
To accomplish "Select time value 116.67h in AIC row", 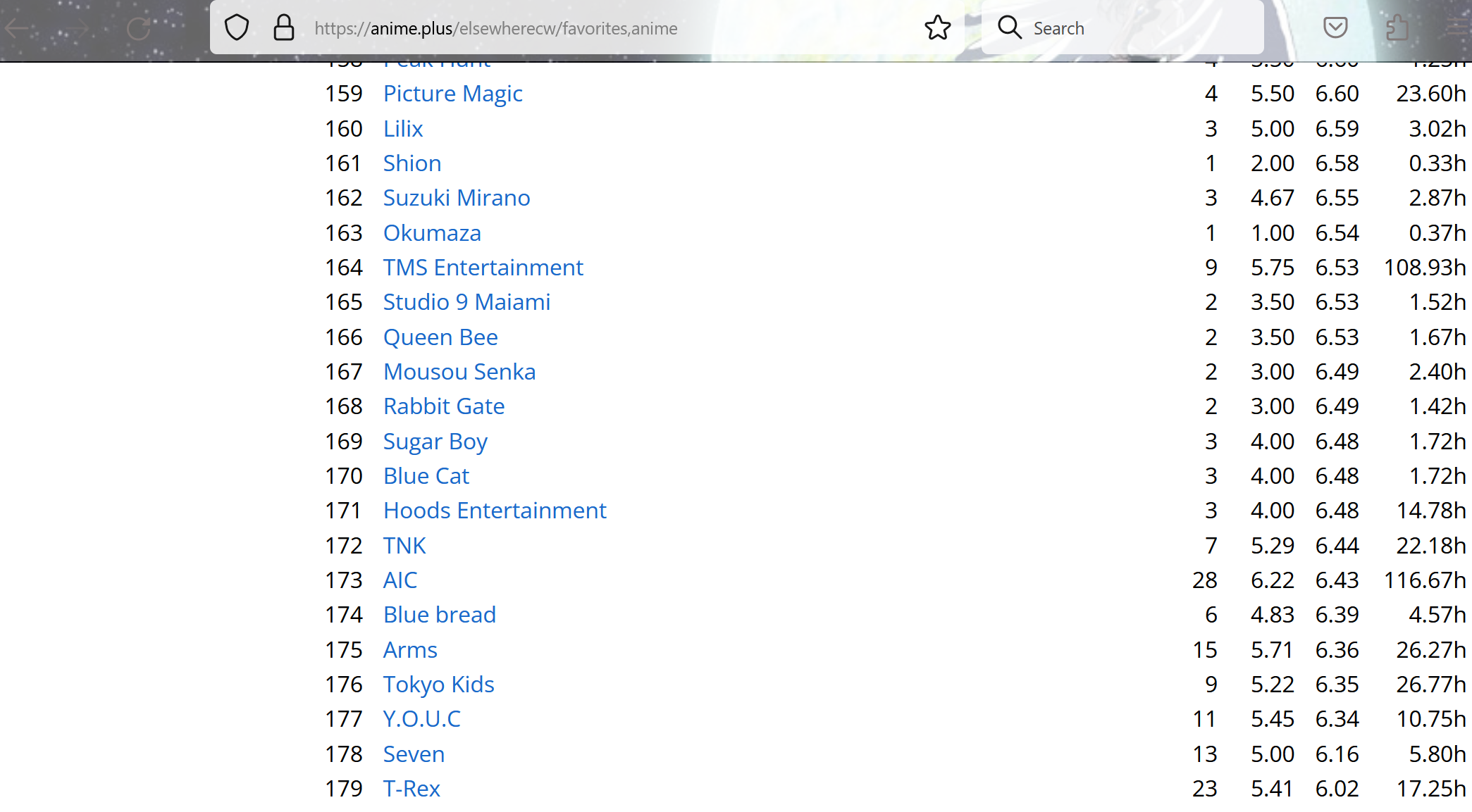I will pyautogui.click(x=1425, y=580).
